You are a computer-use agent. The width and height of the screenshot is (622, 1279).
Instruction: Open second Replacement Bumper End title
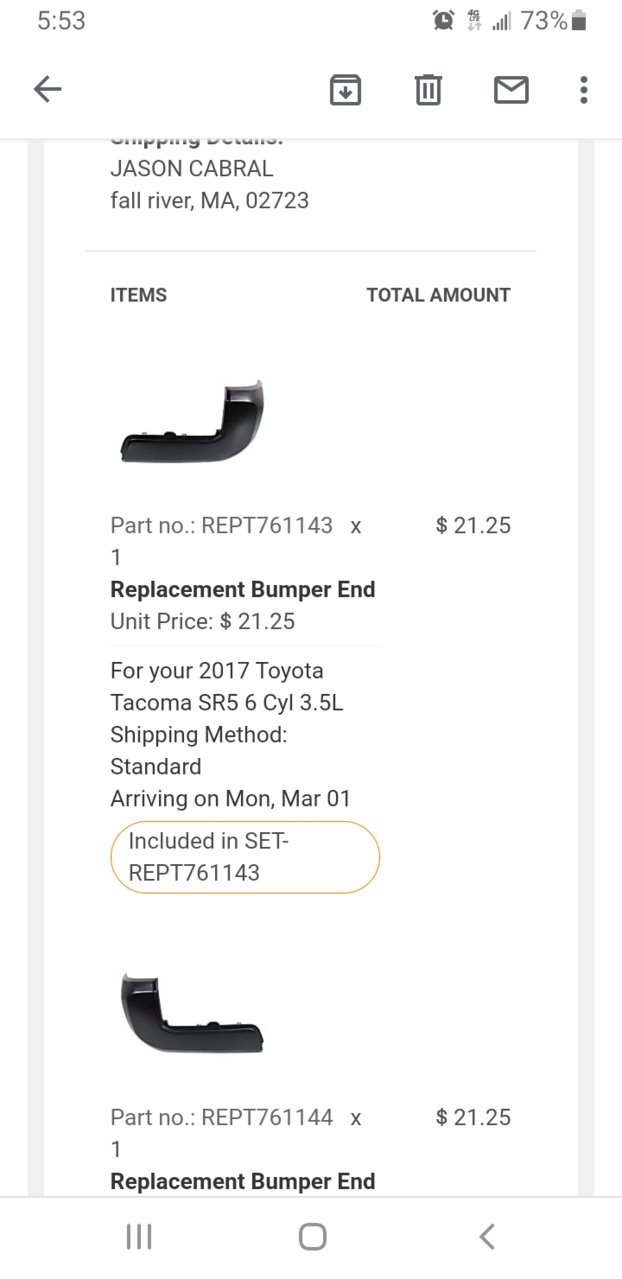pyautogui.click(x=243, y=1181)
